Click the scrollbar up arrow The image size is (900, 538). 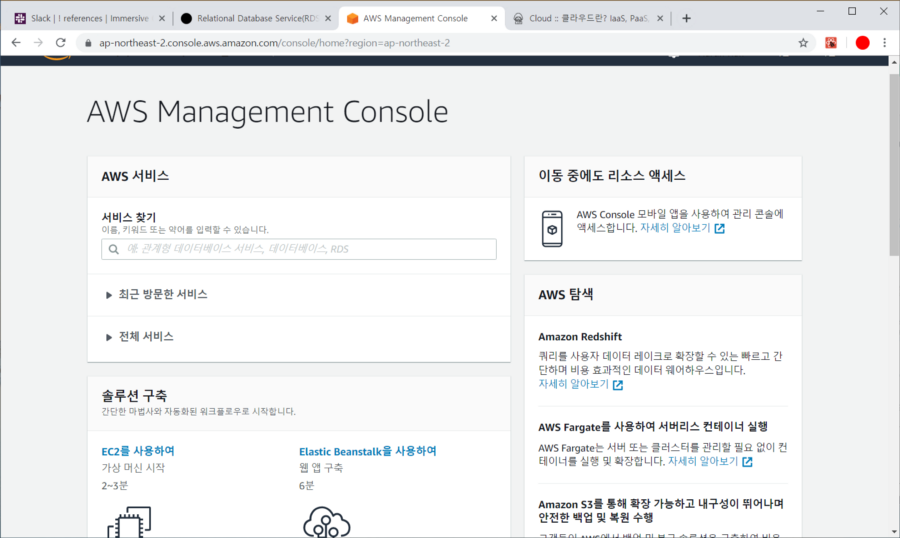pos(894,61)
